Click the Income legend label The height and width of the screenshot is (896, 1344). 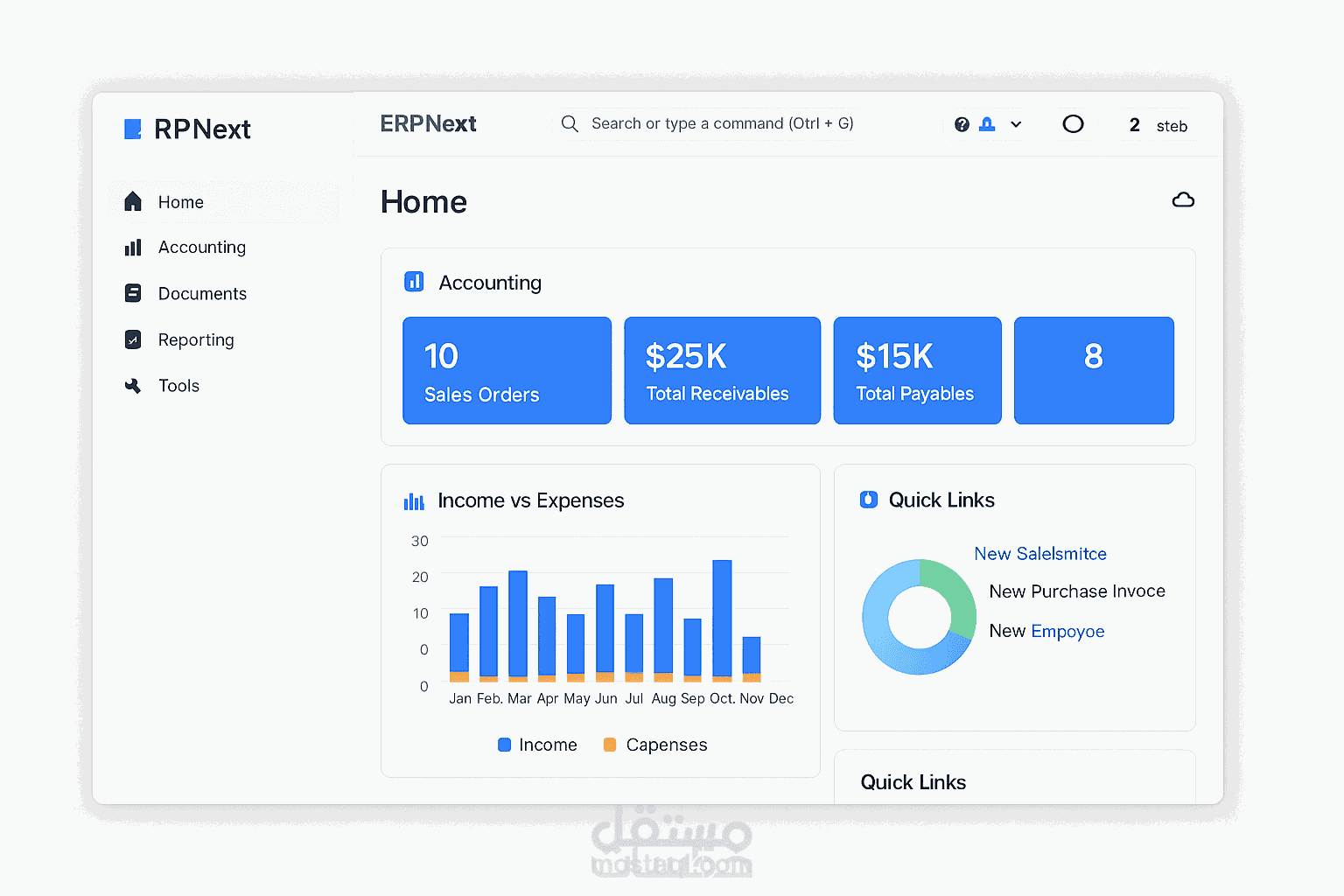[x=548, y=745]
